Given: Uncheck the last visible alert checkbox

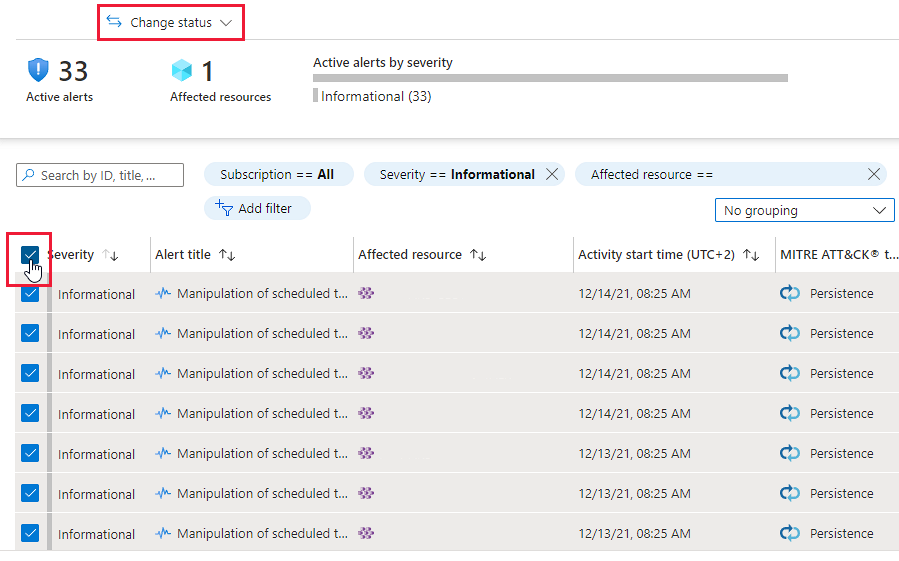Looking at the screenshot, I should (x=30, y=533).
